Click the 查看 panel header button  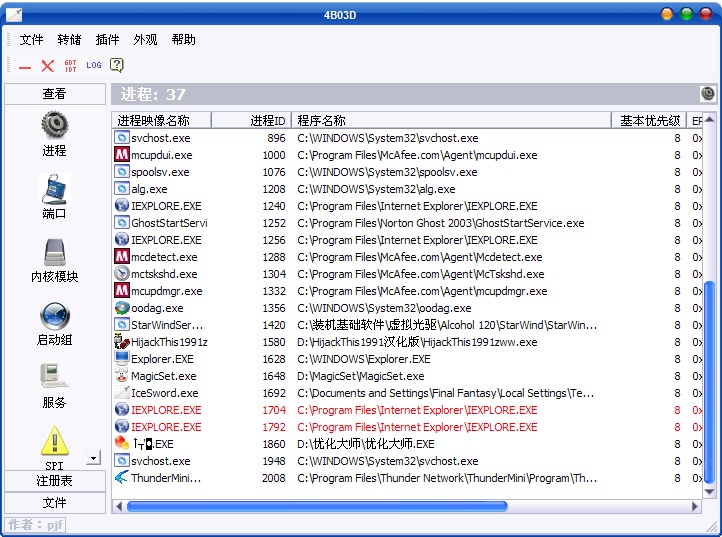click(55, 94)
